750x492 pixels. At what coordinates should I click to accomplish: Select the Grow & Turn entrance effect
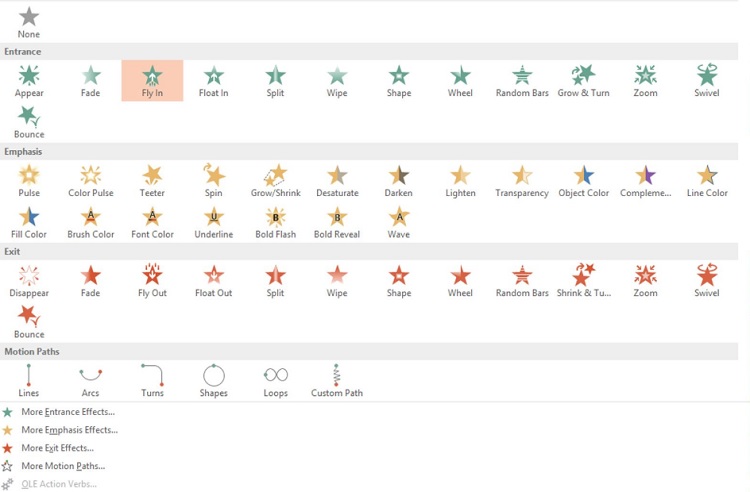(x=583, y=80)
